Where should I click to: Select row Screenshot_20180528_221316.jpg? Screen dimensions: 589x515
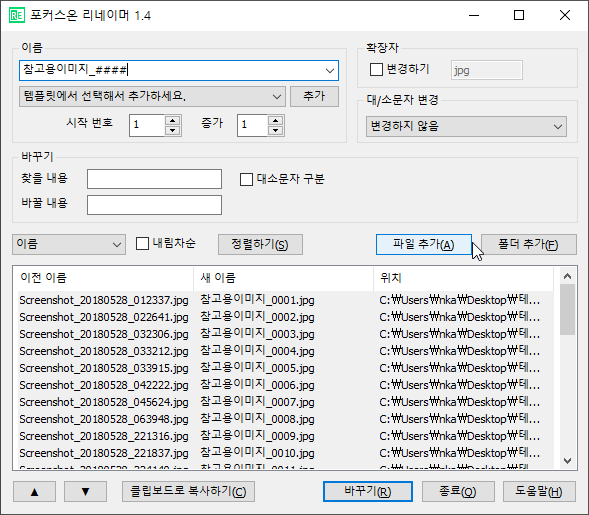click(x=285, y=436)
